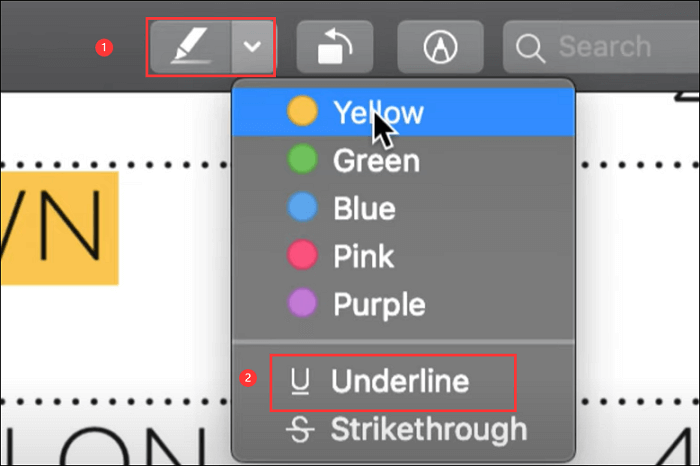700x466 pixels.
Task: Click the highlighter pen tool icon
Action: 189,47
